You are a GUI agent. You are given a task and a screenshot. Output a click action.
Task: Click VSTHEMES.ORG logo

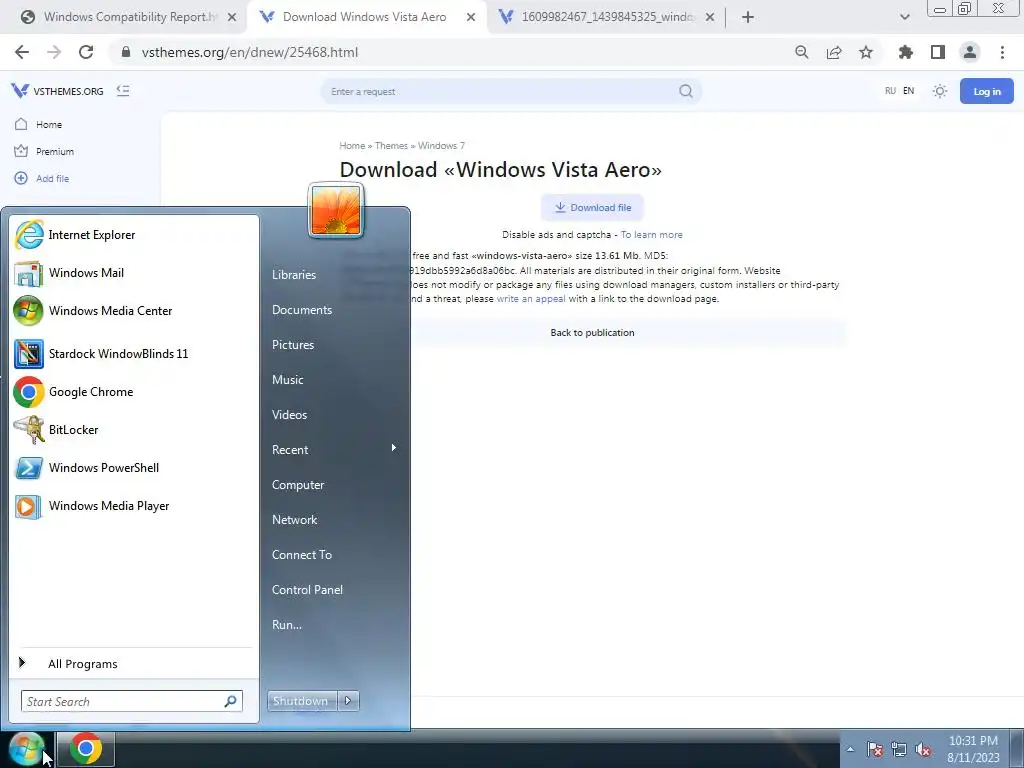[57, 91]
